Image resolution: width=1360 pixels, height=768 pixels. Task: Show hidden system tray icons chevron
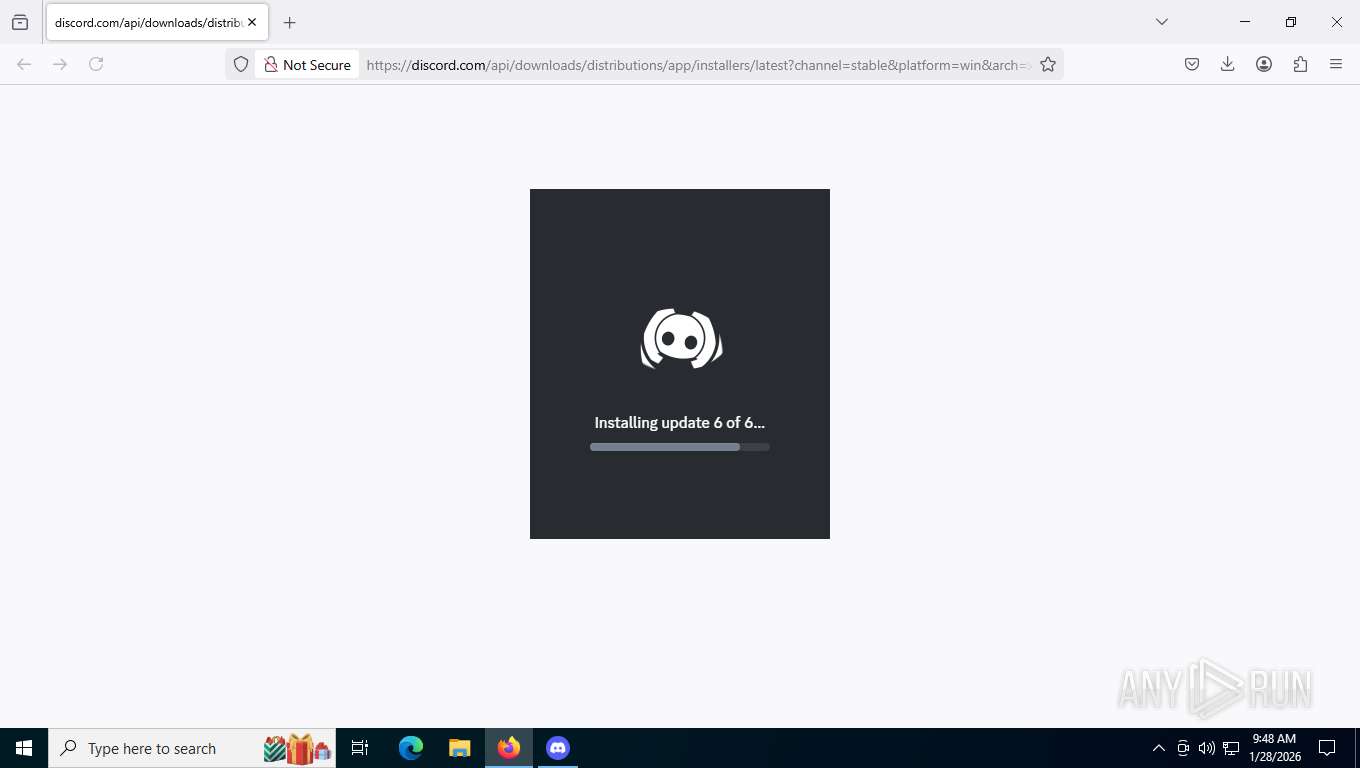coord(1159,748)
